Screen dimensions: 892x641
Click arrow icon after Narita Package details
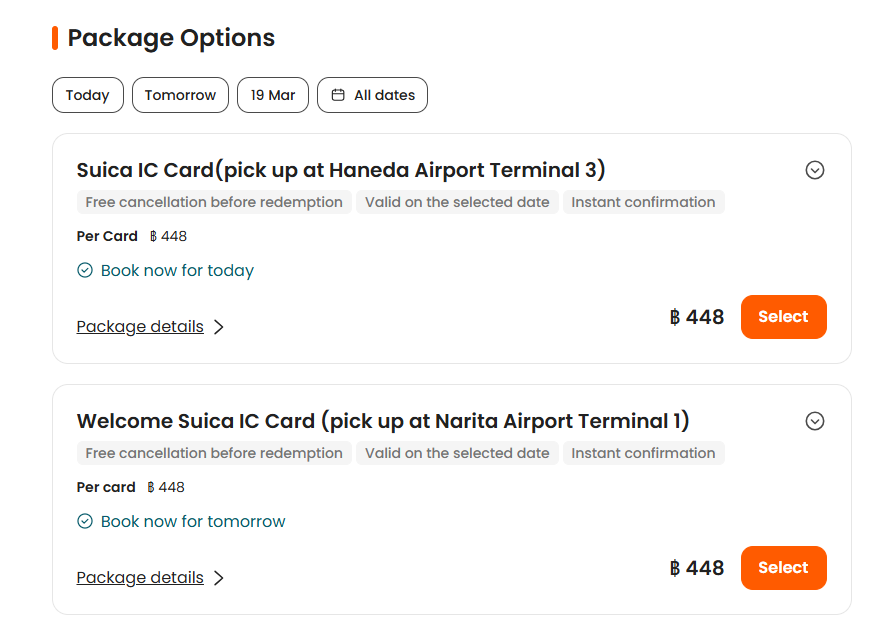(x=219, y=578)
